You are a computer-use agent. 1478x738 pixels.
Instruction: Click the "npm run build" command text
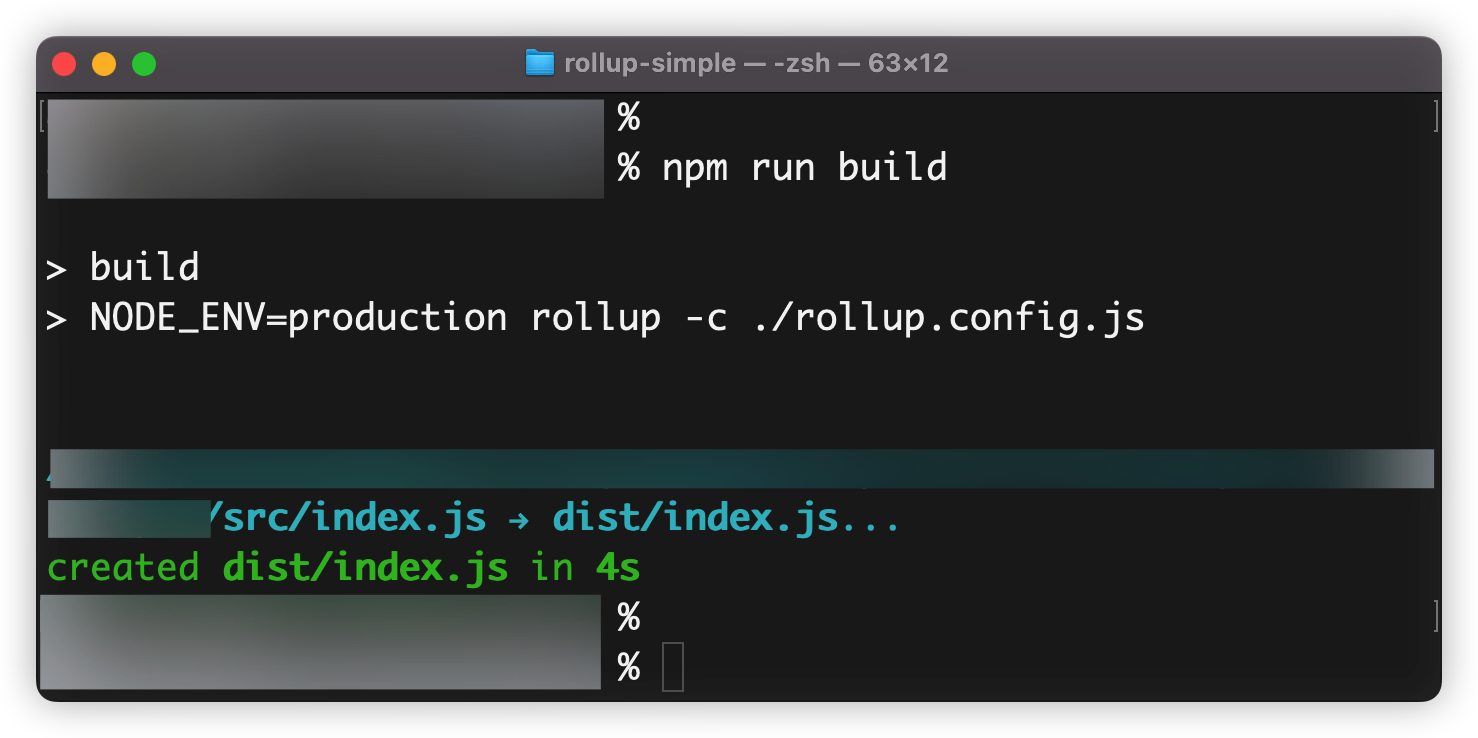pyautogui.click(x=804, y=167)
